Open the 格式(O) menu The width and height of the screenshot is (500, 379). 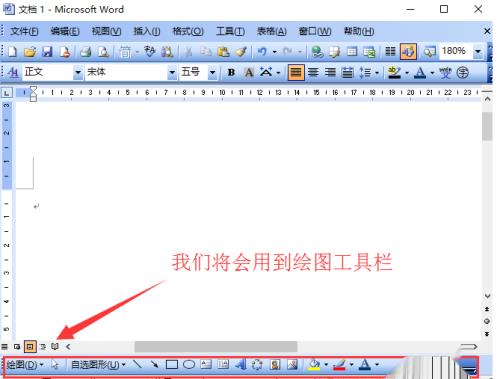pyautogui.click(x=188, y=31)
